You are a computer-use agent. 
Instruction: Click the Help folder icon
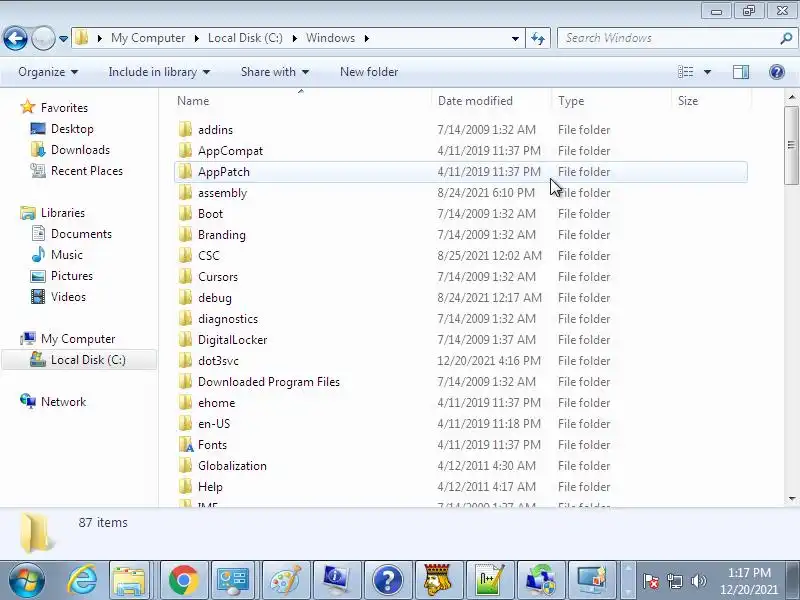pos(185,487)
